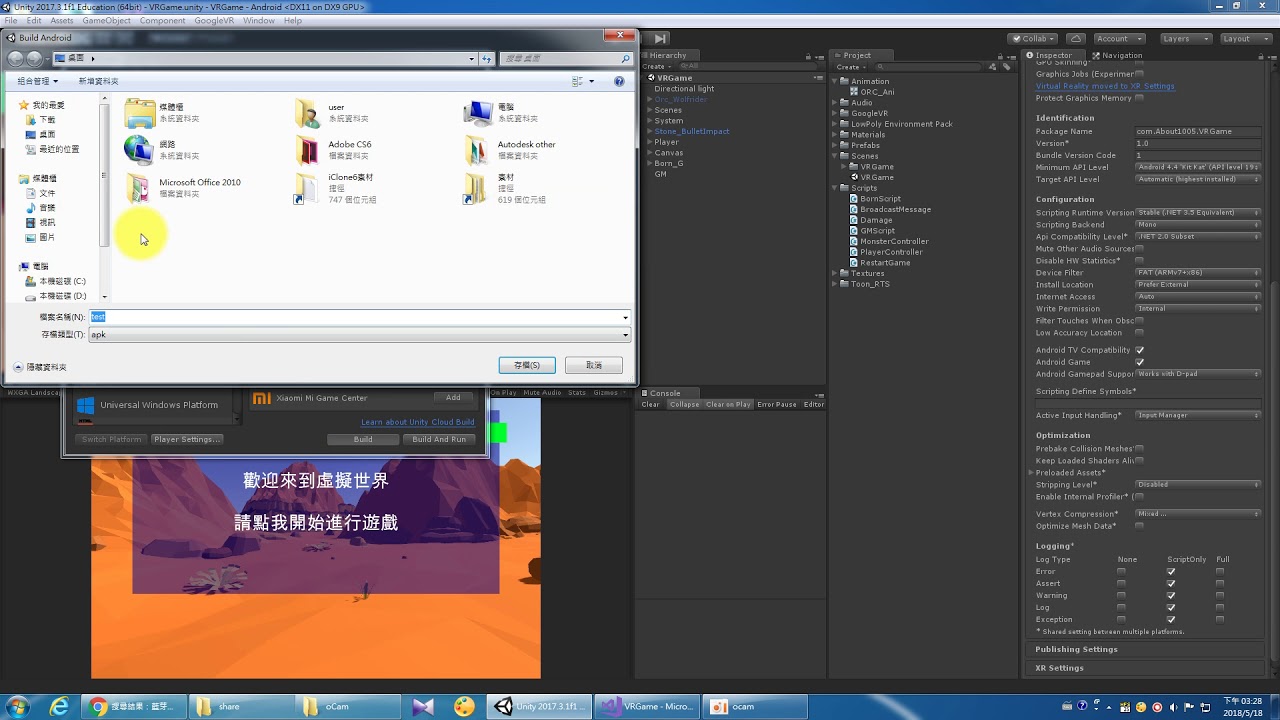1280x720 pixels.
Task: Open the Scripting Backend dropdown
Action: coord(1198,224)
